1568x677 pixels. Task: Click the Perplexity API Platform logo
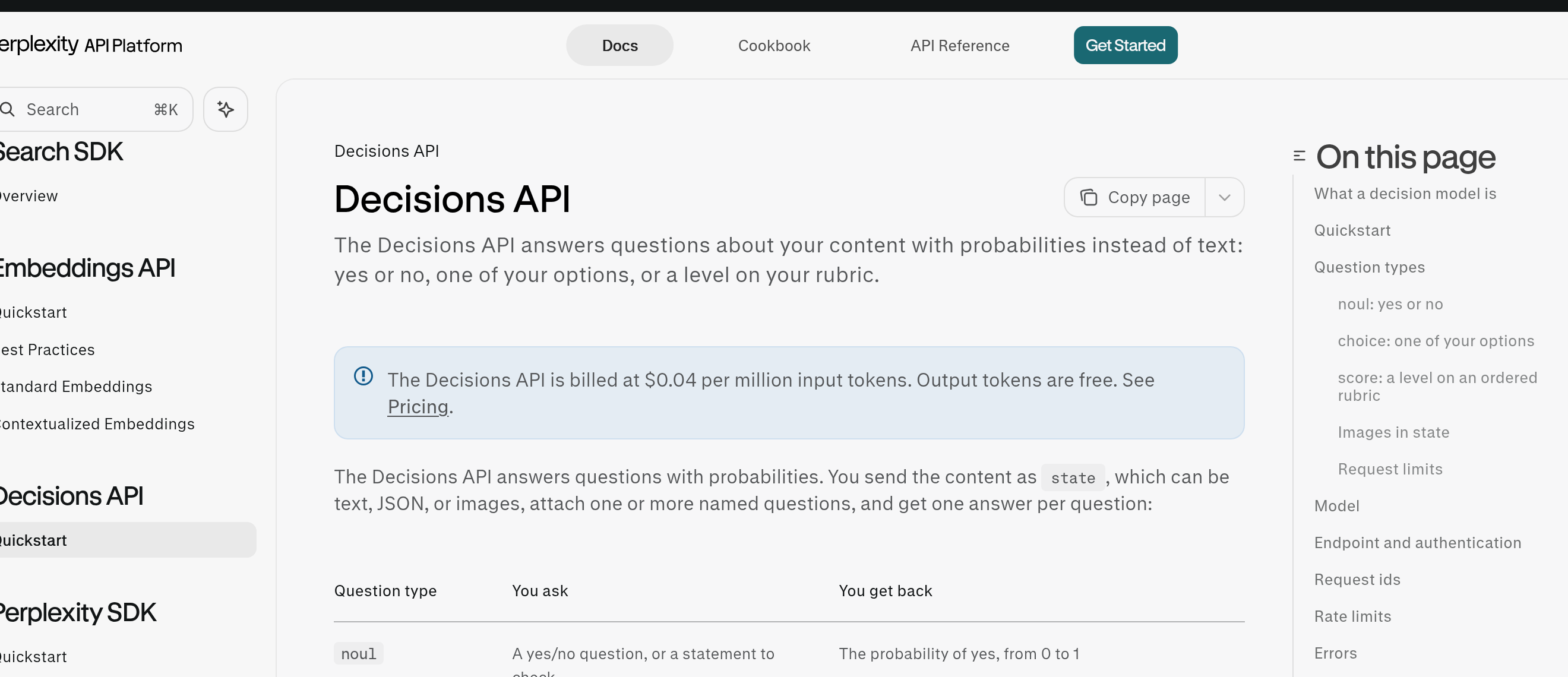[91, 45]
